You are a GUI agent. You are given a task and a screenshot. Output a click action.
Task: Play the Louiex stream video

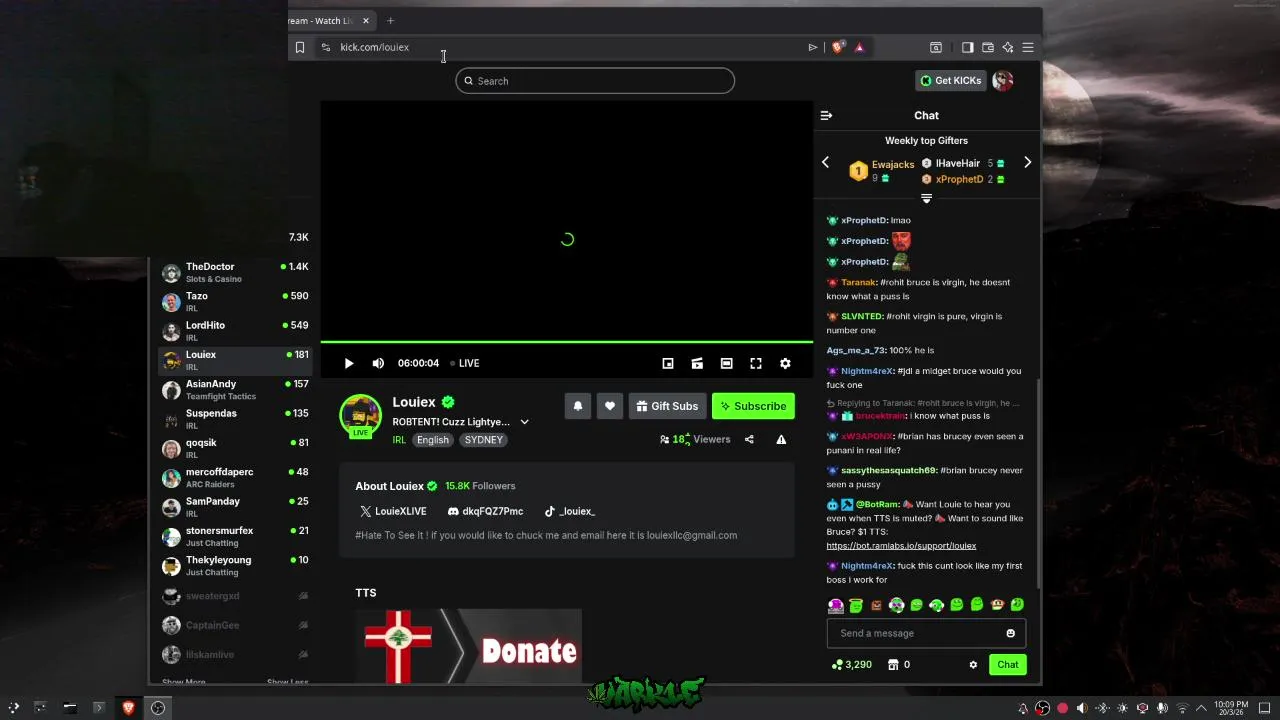(x=349, y=363)
